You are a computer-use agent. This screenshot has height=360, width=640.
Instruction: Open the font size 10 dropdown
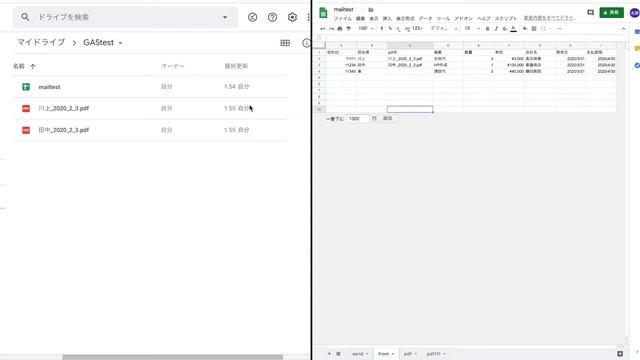pos(472,29)
